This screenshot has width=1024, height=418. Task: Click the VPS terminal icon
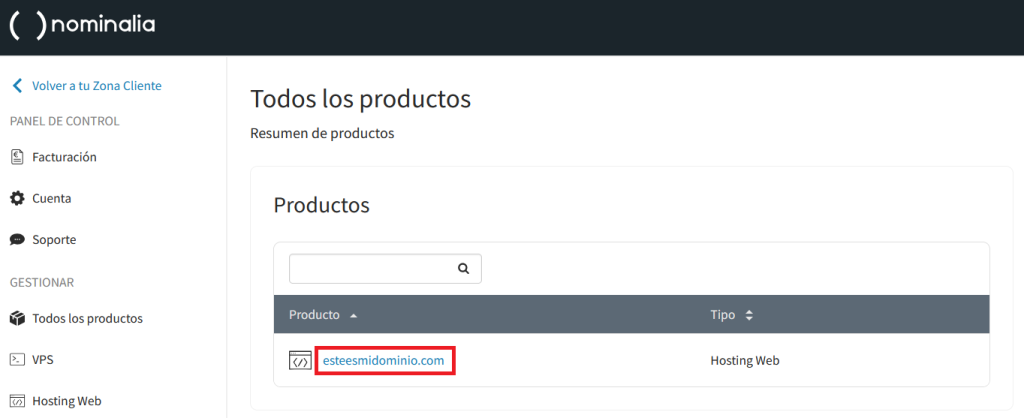pyautogui.click(x=17, y=359)
